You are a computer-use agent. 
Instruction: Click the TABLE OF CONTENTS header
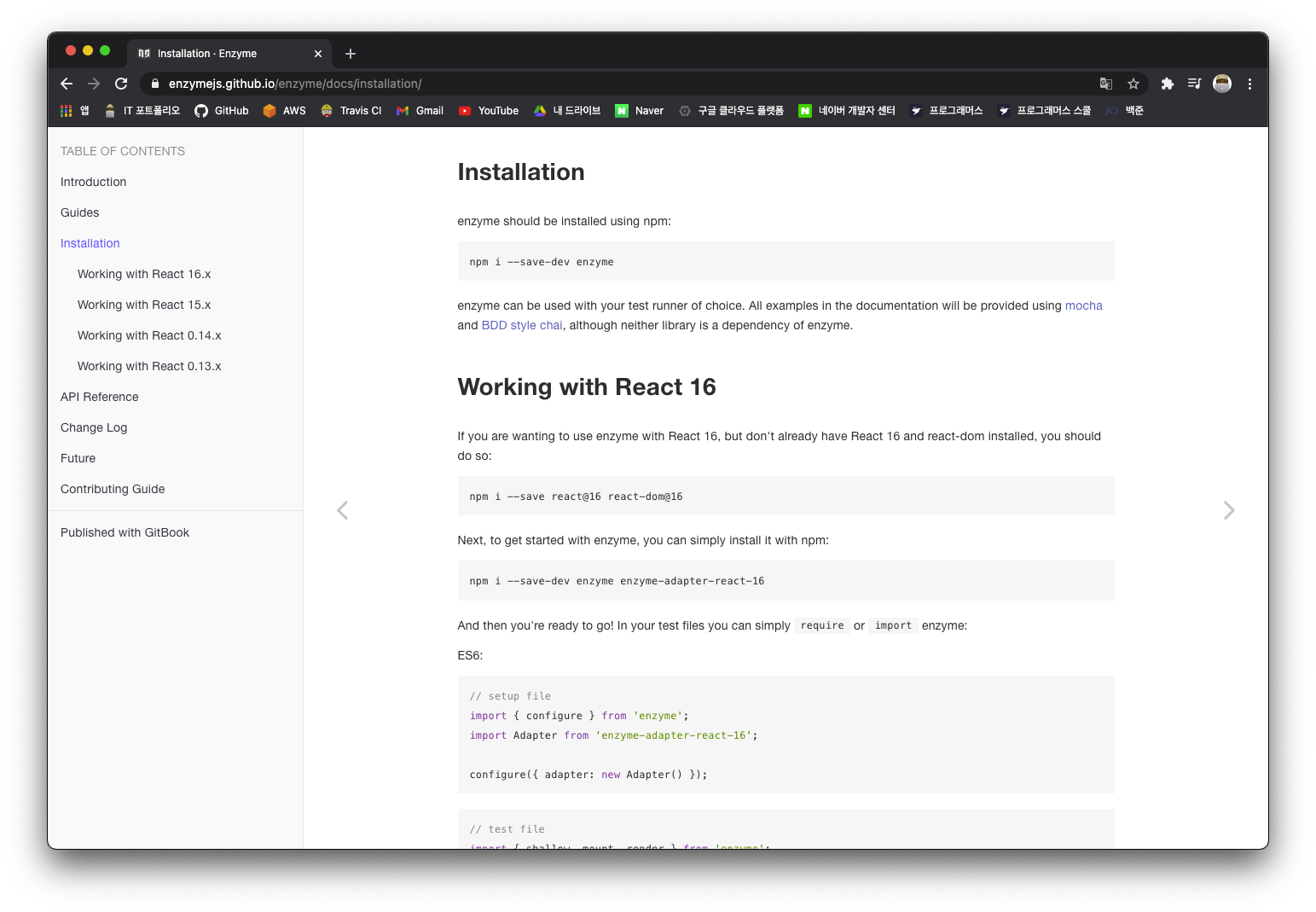coord(123,151)
